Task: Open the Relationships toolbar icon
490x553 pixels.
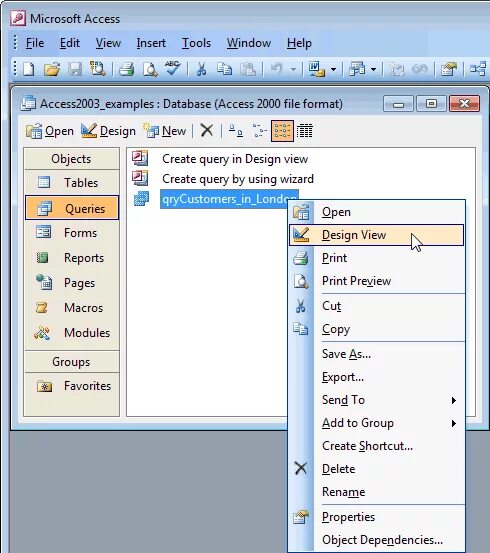Action: [x=478, y=69]
